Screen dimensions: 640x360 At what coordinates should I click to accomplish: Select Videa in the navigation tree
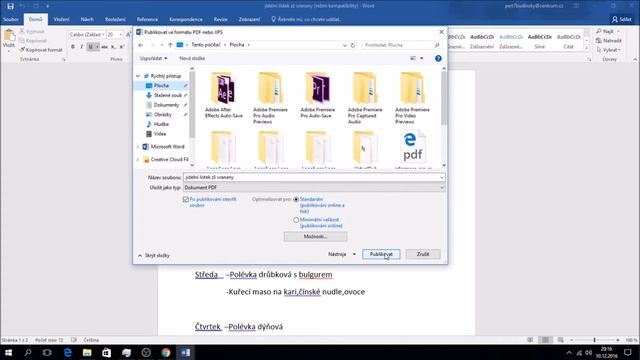click(x=160, y=134)
